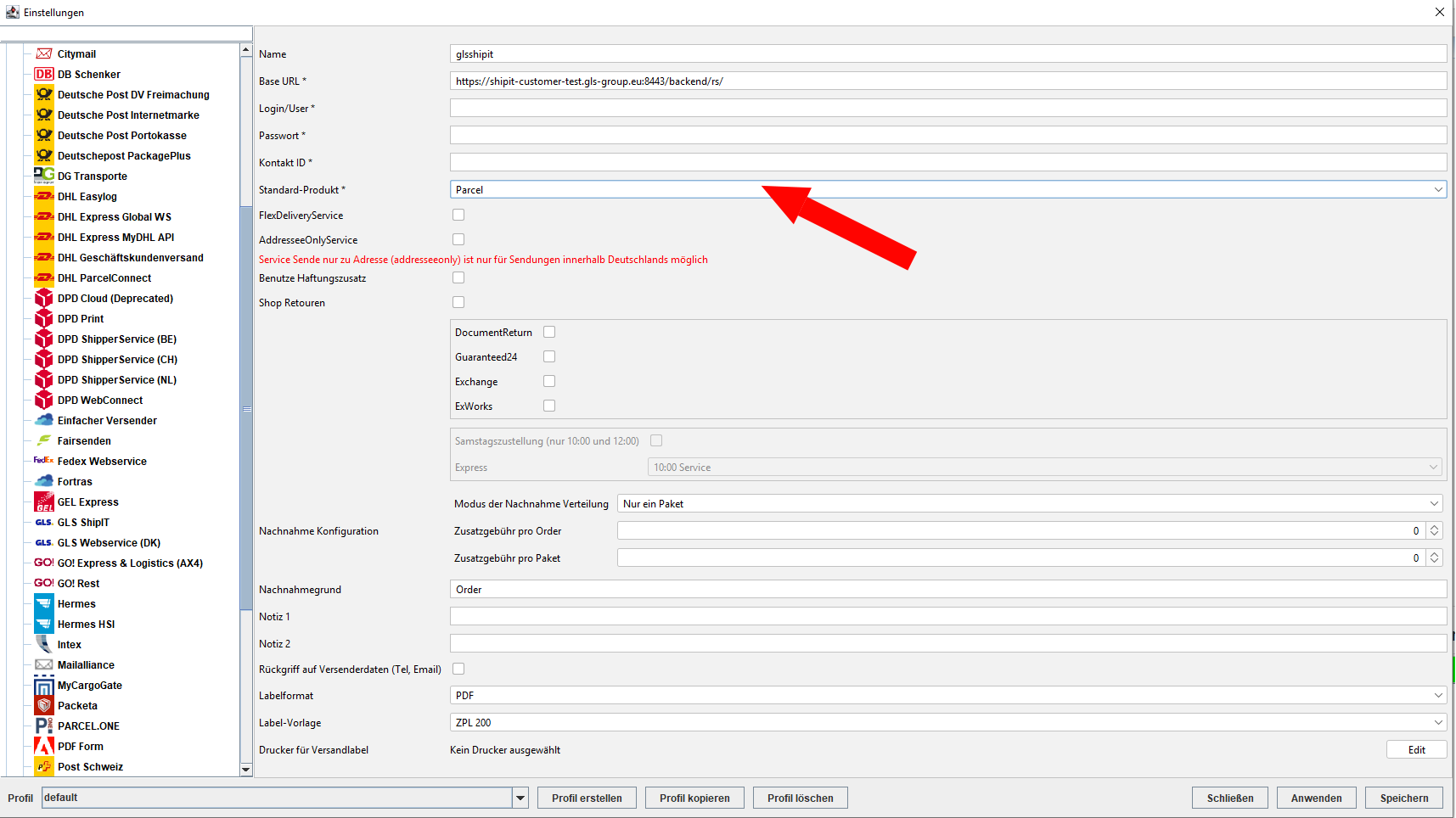The height and width of the screenshot is (818, 1456).
Task: Open the Express 10:00 Service dropdown
Action: (1045, 467)
